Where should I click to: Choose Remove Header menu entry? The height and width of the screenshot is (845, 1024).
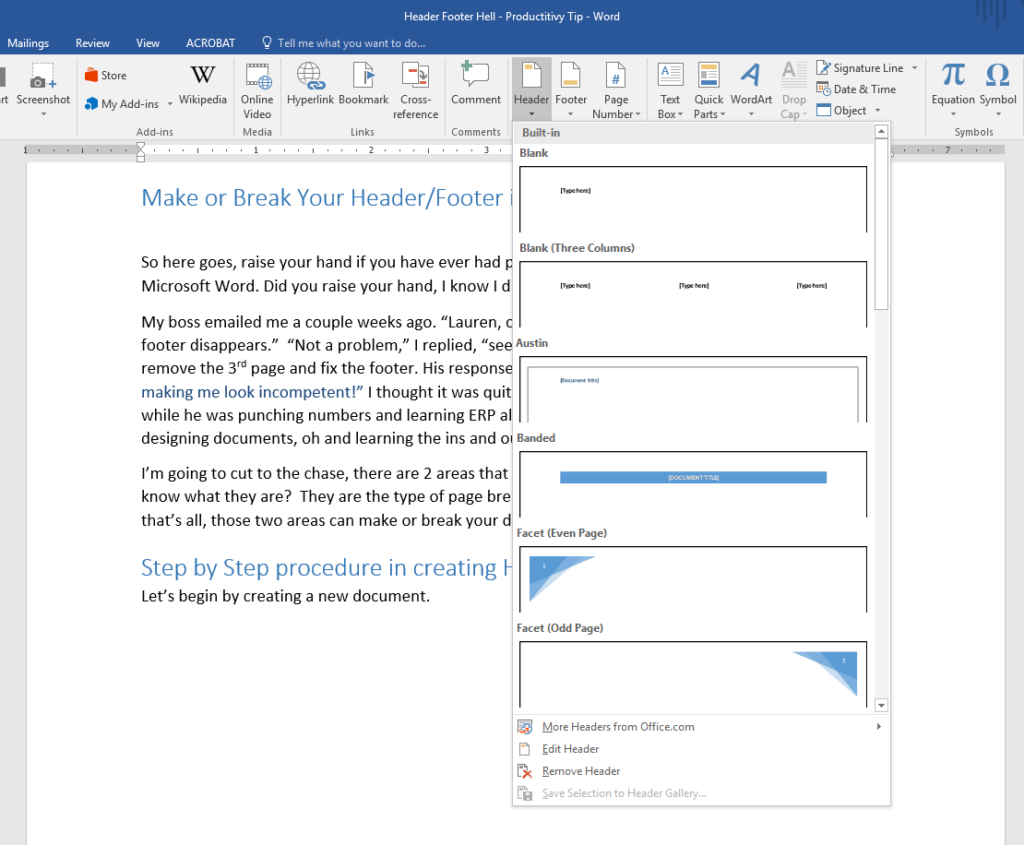tap(701, 771)
